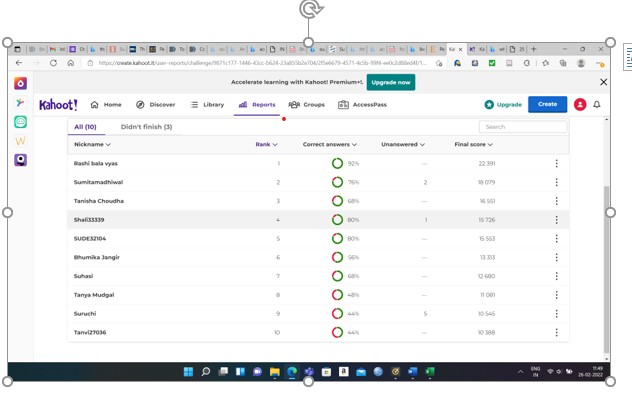The image size is (632, 406).
Task: Sort by Final score column
Action: coord(473,144)
